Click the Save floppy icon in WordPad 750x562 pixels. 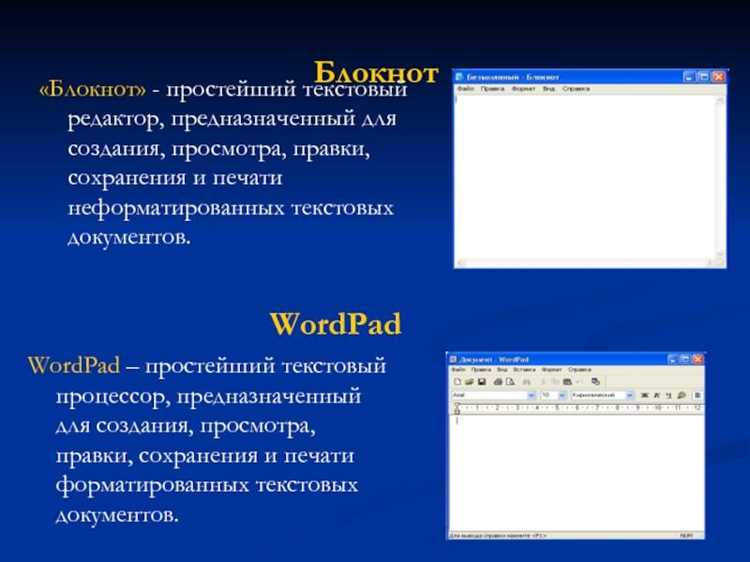tap(482, 382)
